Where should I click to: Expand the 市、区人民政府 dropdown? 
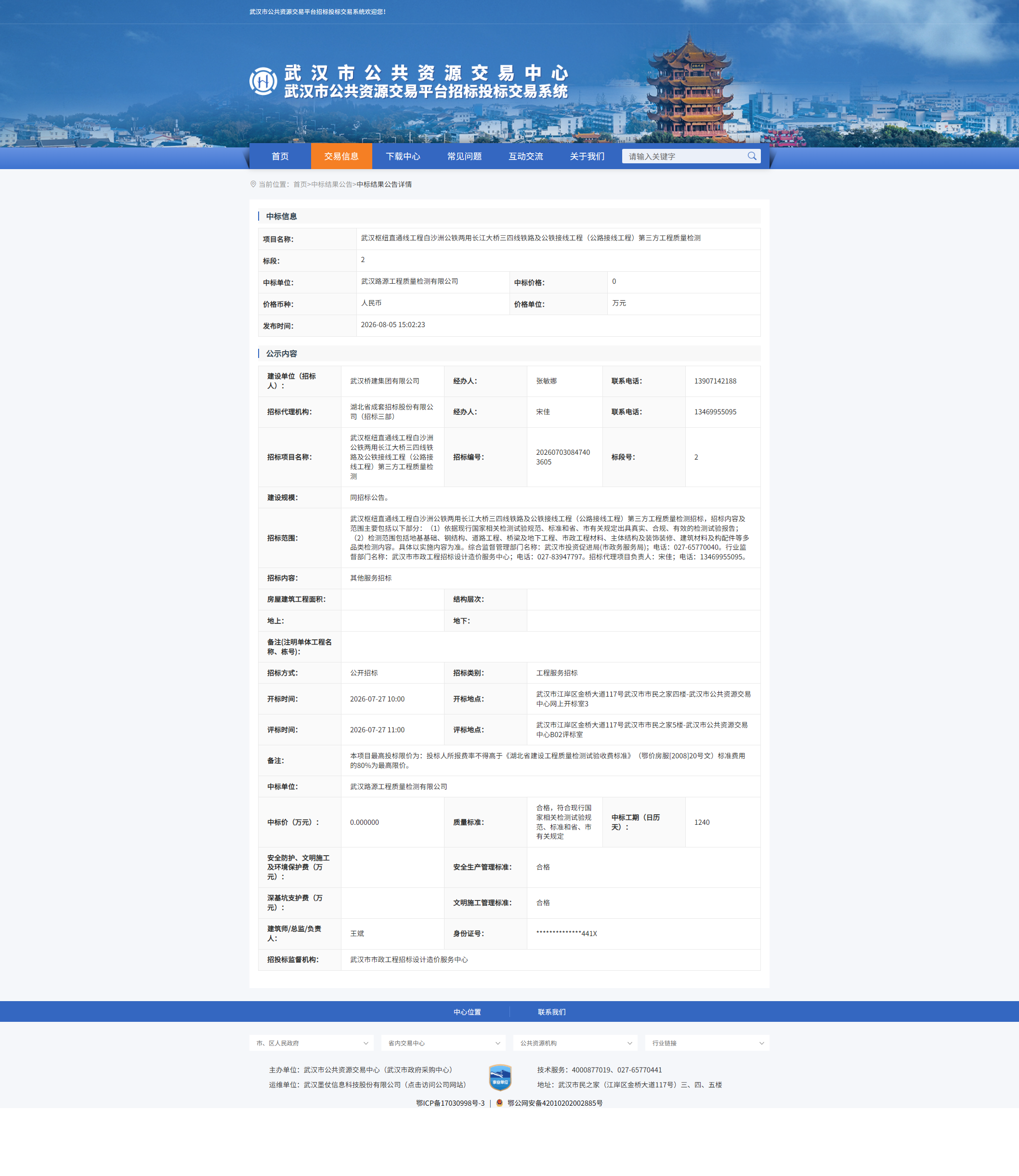[311, 1043]
